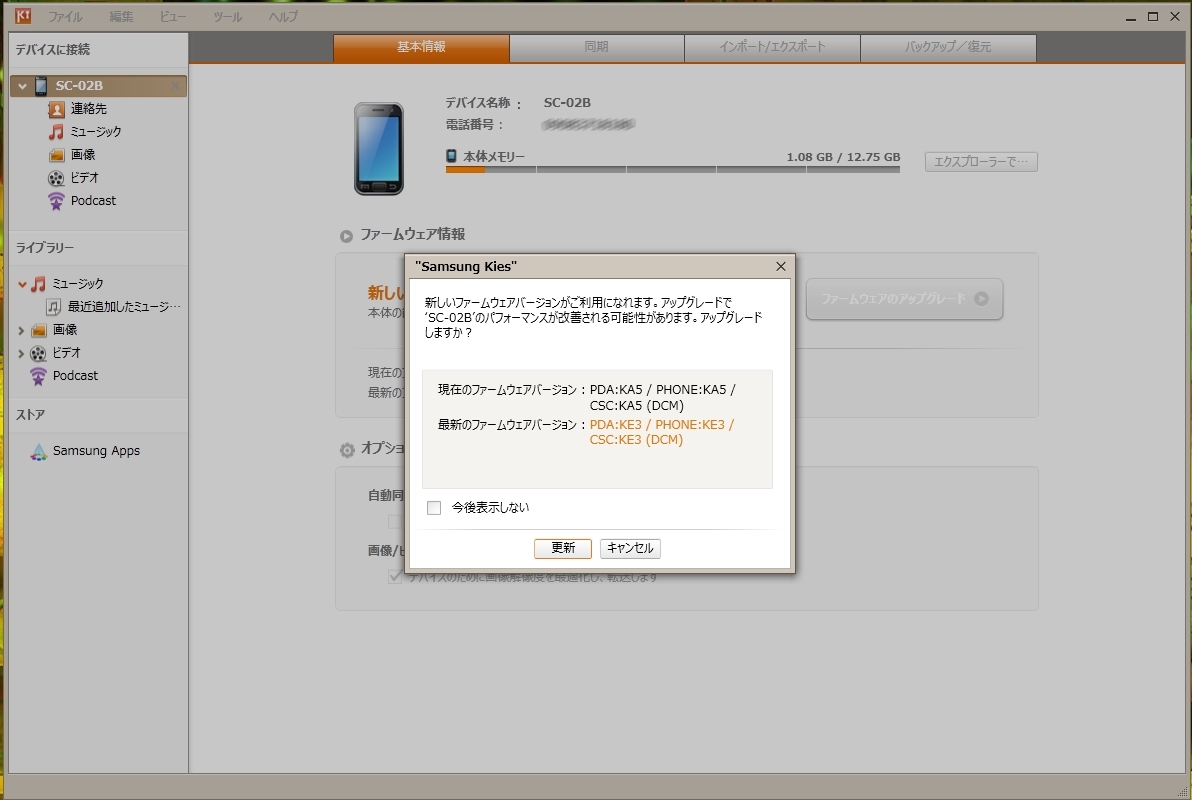Disconnect SC-02B using the small x icon
Viewport: 1192px width, 800px height.
click(x=176, y=86)
